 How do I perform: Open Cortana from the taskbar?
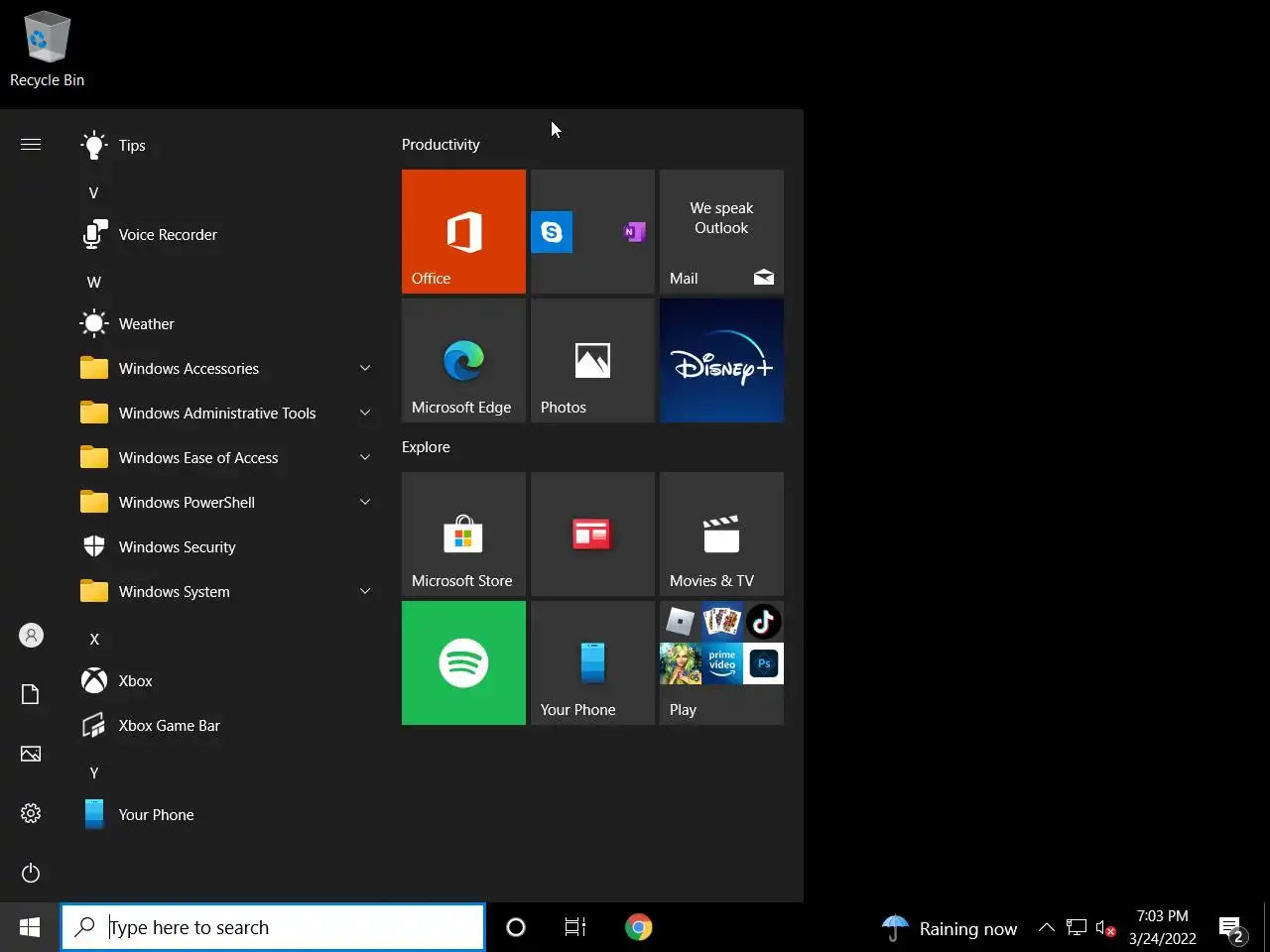[516, 928]
